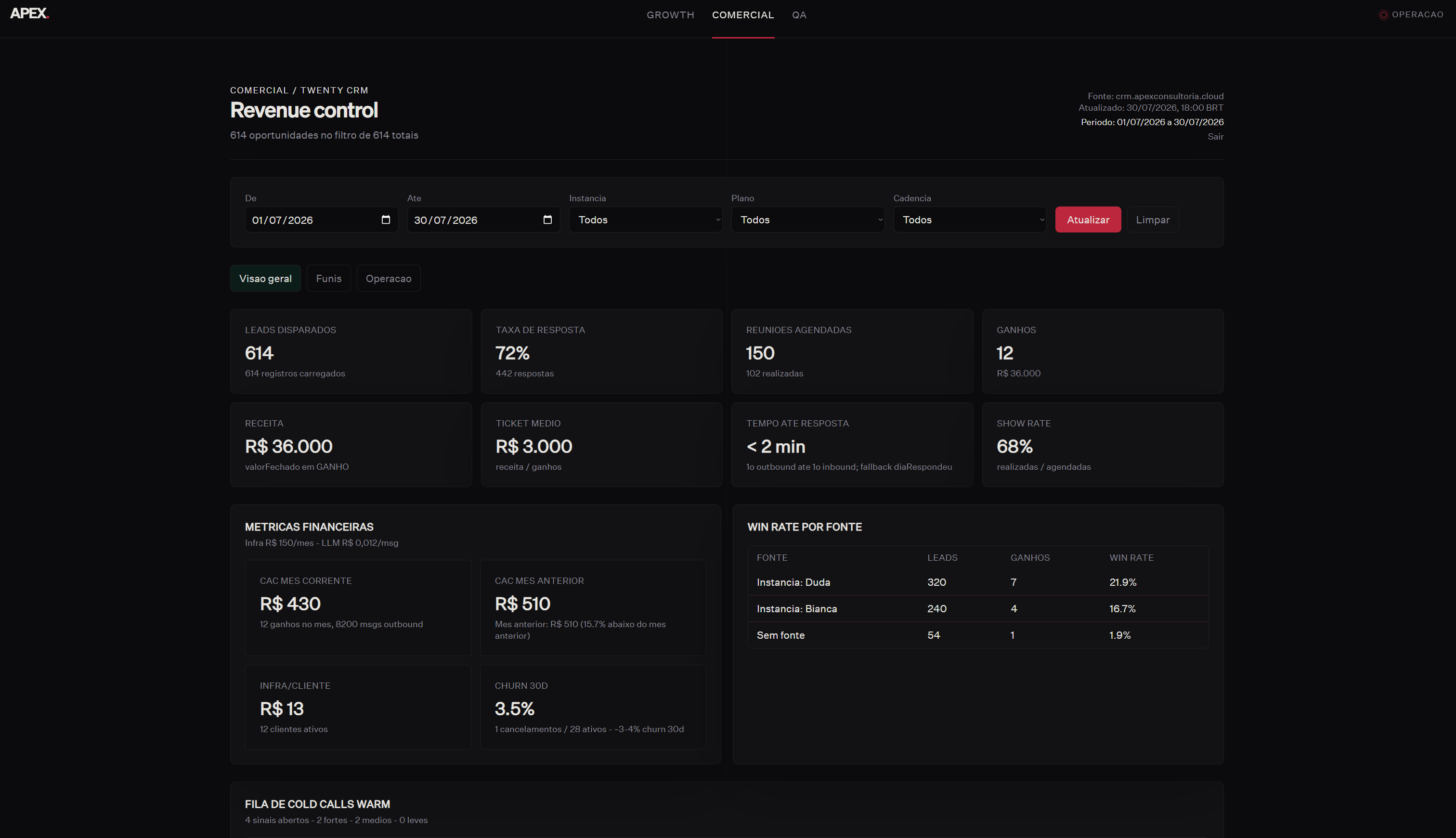This screenshot has height=838, width=1456.
Task: Click the 21.9% win rate cell
Action: coord(1123,582)
